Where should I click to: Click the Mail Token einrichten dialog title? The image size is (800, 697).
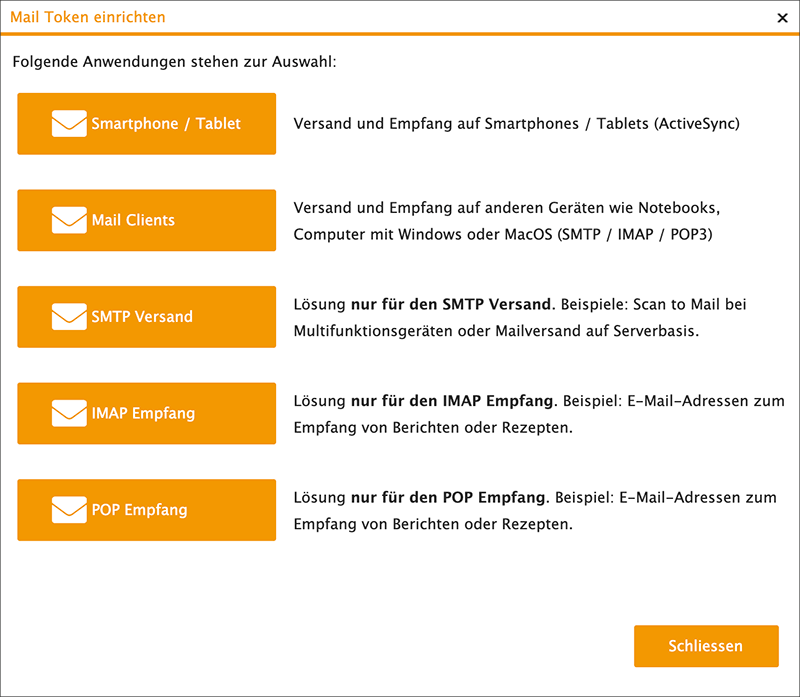[x=88, y=17]
